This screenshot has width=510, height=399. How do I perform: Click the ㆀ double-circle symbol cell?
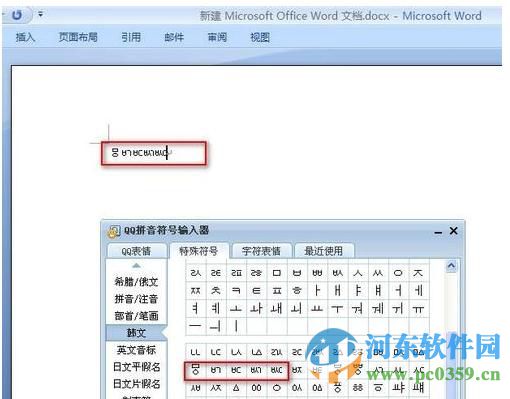tap(256, 388)
